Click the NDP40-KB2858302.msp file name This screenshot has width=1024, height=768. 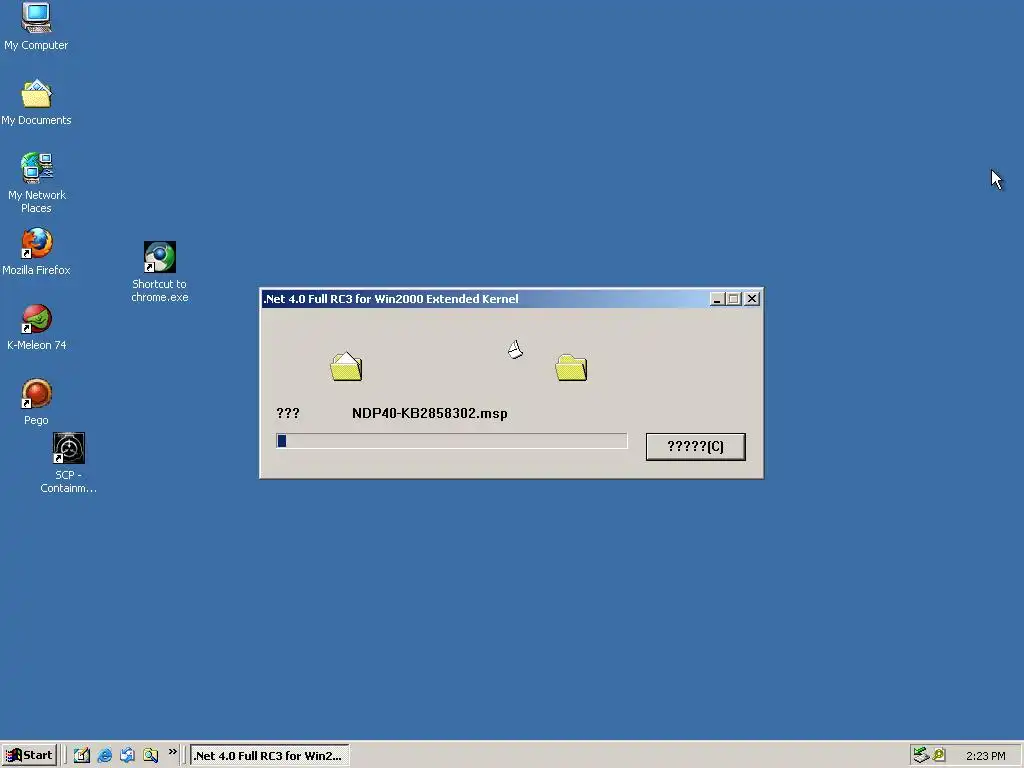tap(430, 413)
